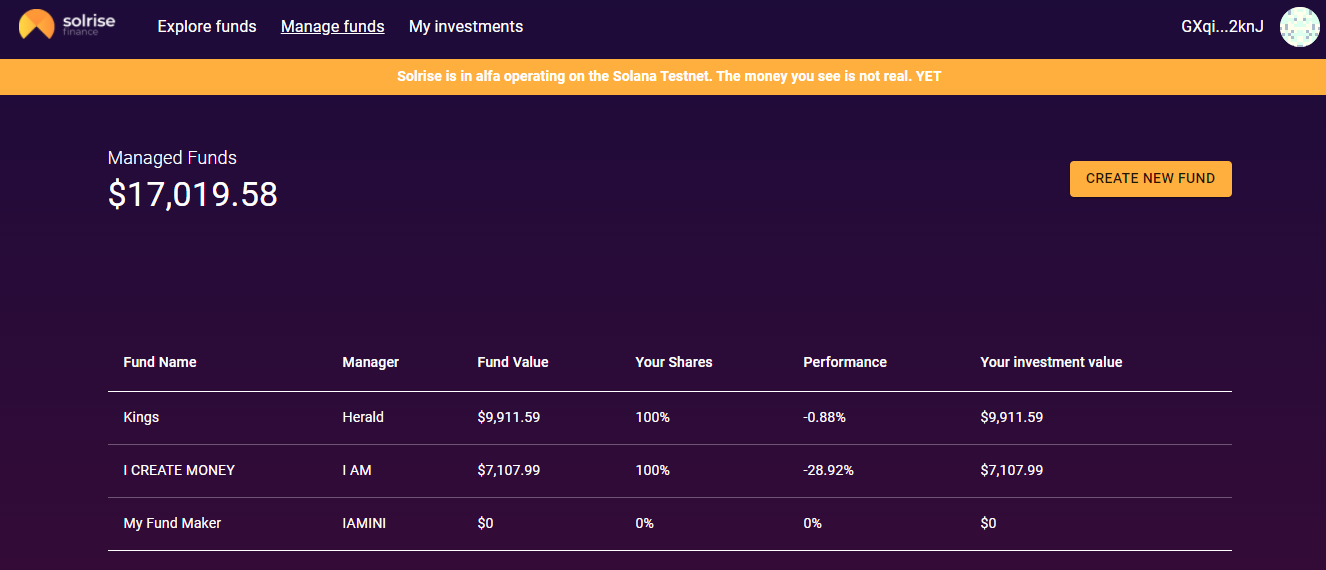1326x570 pixels.
Task: Click Your investment value column header
Action: [1051, 362]
